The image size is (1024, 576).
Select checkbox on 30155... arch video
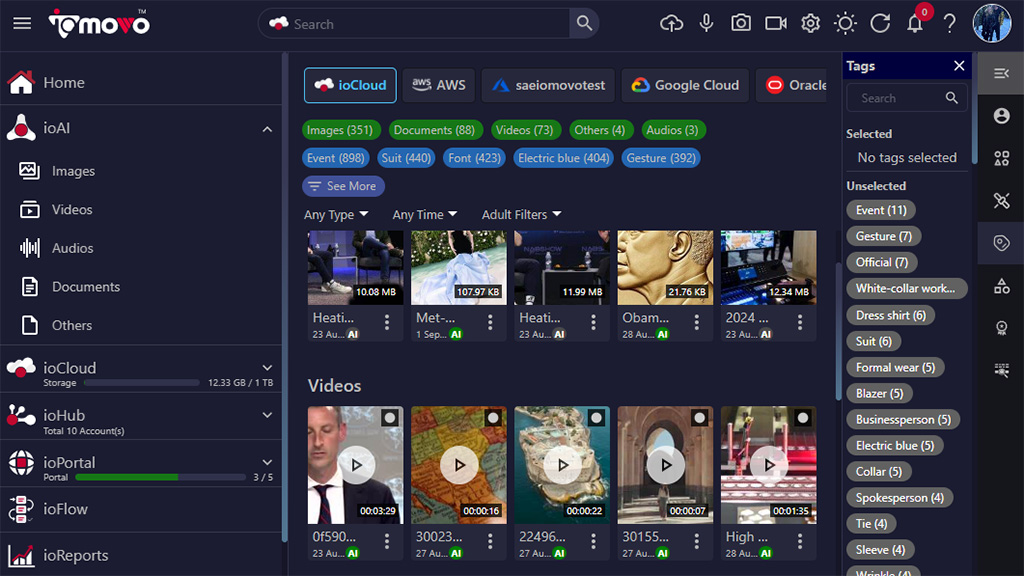(699, 418)
